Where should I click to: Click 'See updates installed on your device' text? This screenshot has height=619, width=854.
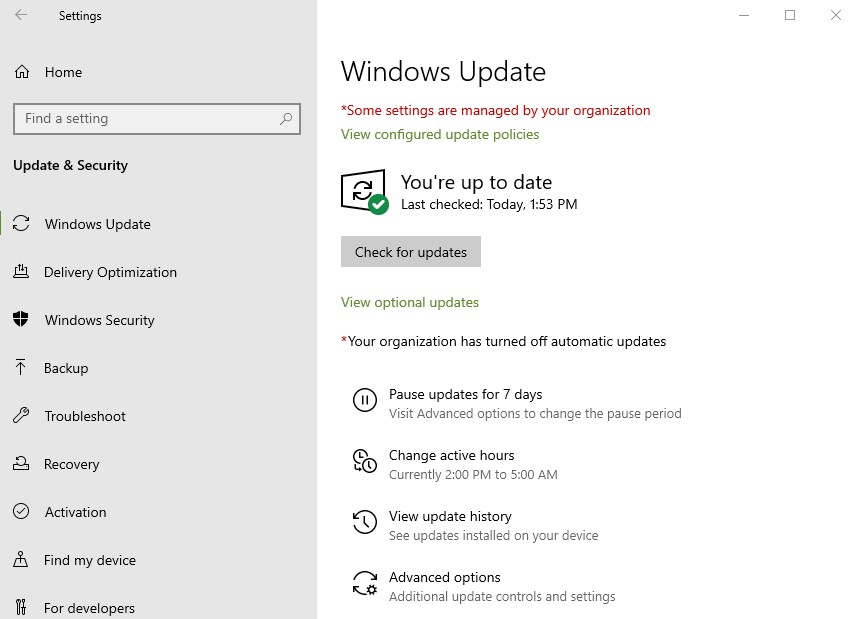point(493,535)
